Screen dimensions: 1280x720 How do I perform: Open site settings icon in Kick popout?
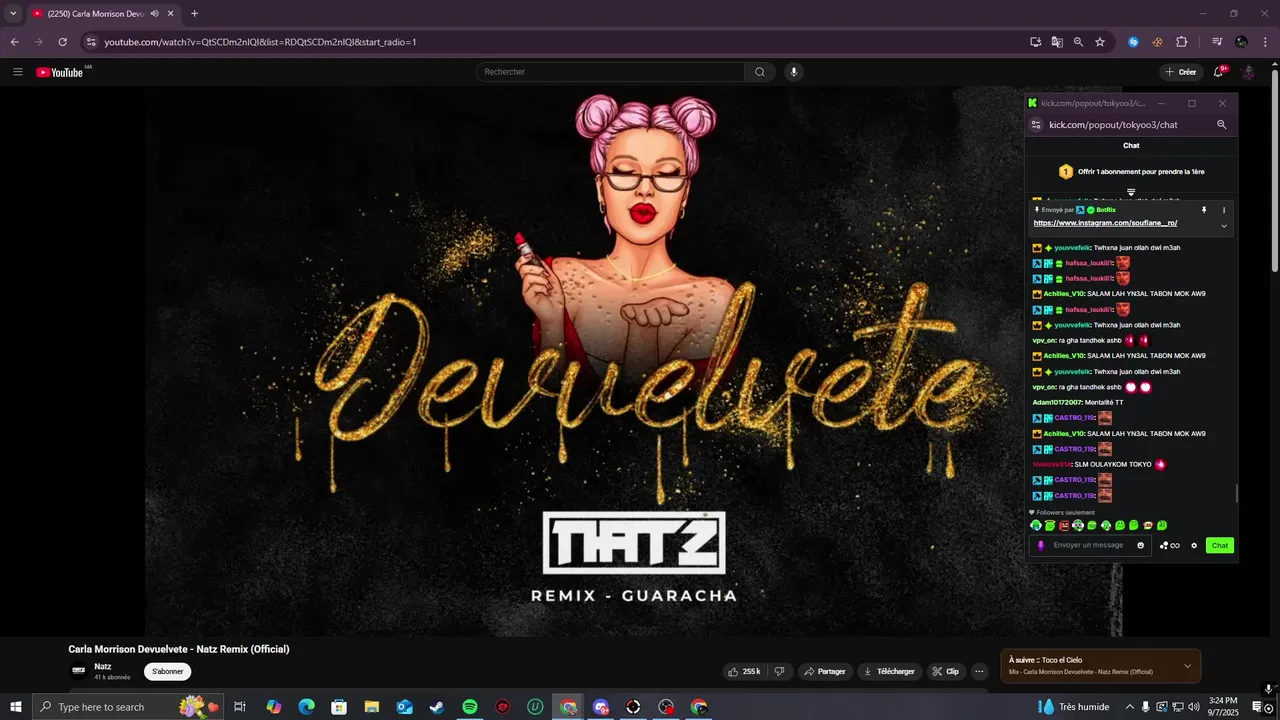(x=1036, y=125)
